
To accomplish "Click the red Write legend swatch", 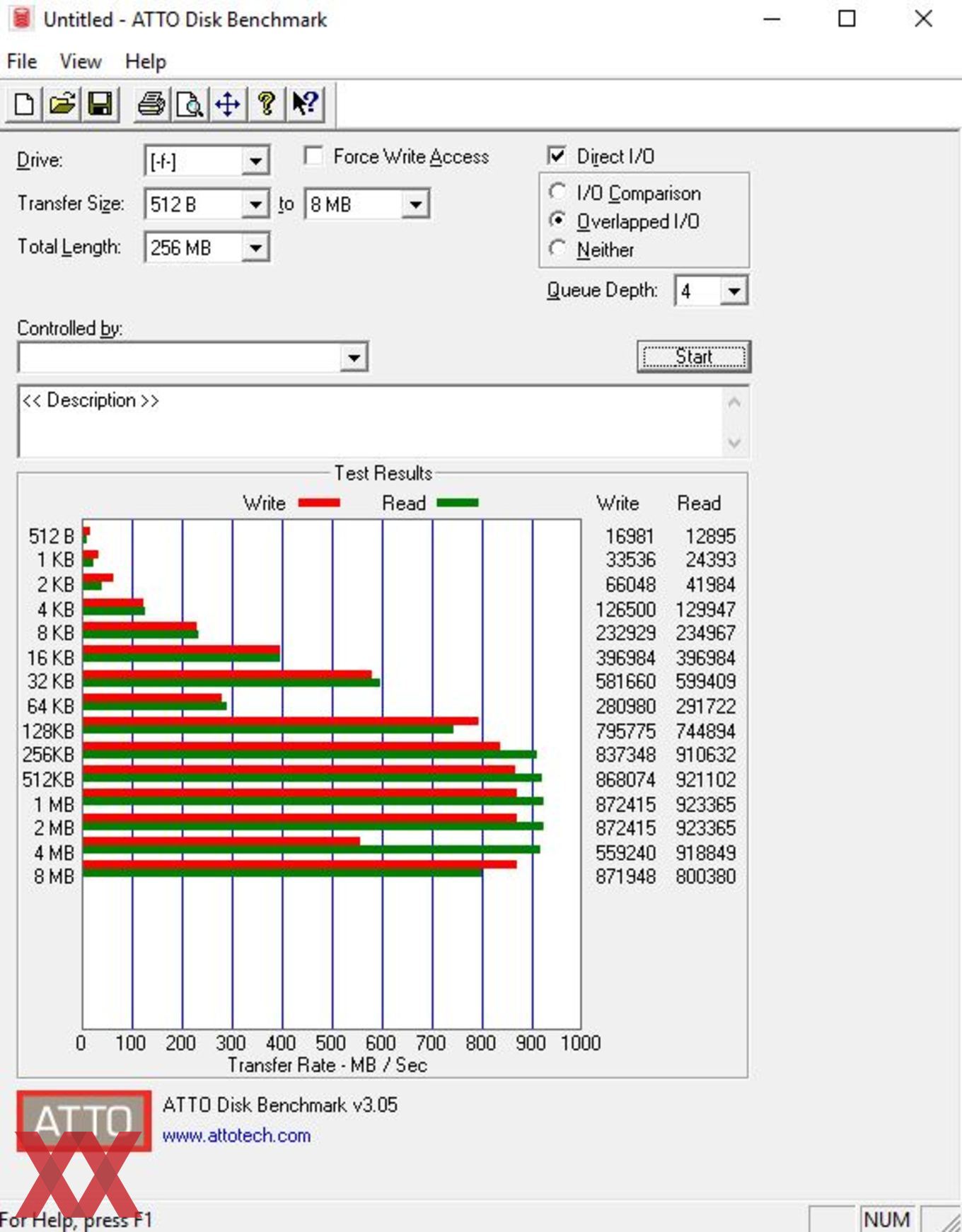I will (x=319, y=503).
